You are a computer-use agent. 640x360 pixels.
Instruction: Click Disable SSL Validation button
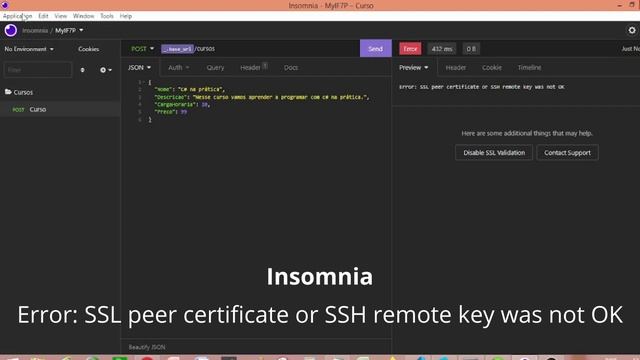494,153
